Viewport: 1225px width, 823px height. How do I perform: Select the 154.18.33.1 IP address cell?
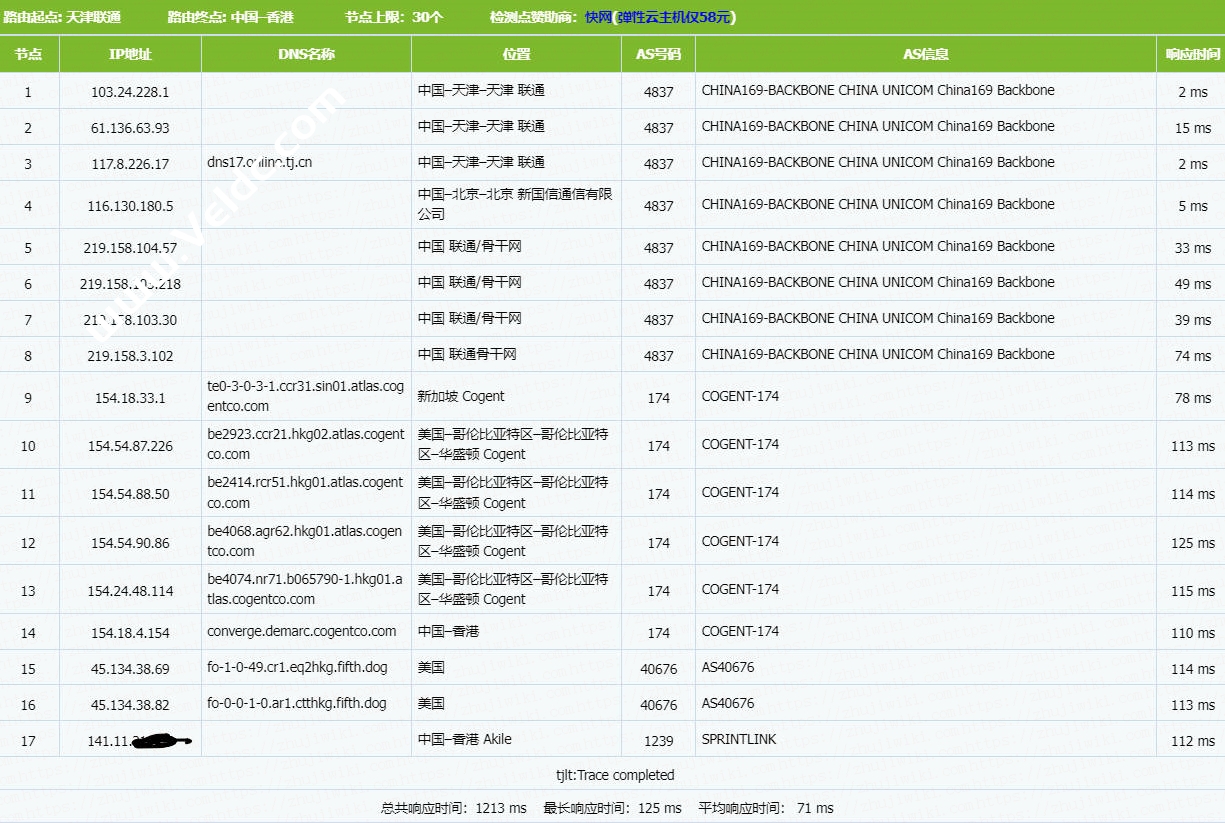[x=130, y=398]
